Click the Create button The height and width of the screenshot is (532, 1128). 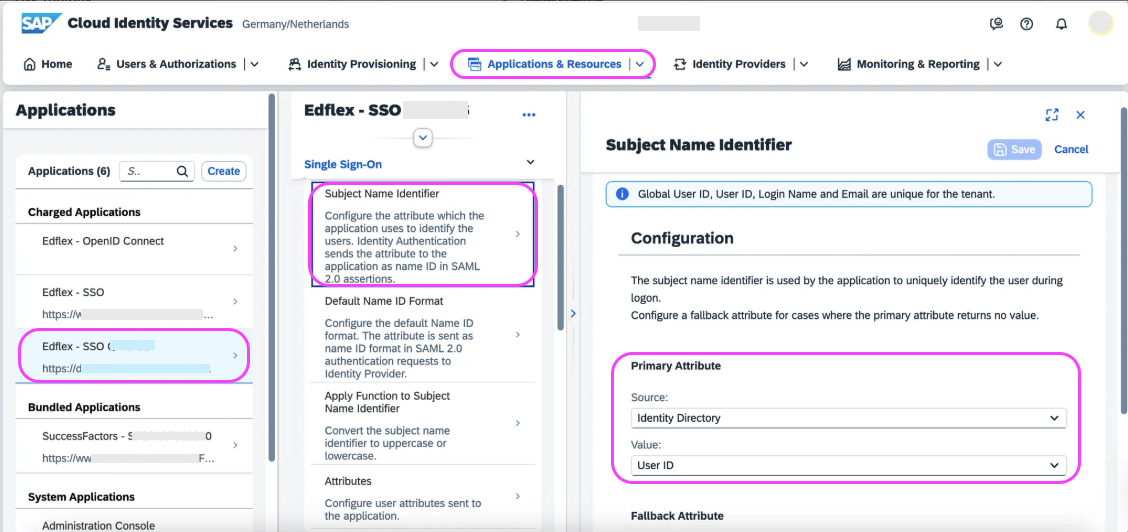[x=224, y=171]
